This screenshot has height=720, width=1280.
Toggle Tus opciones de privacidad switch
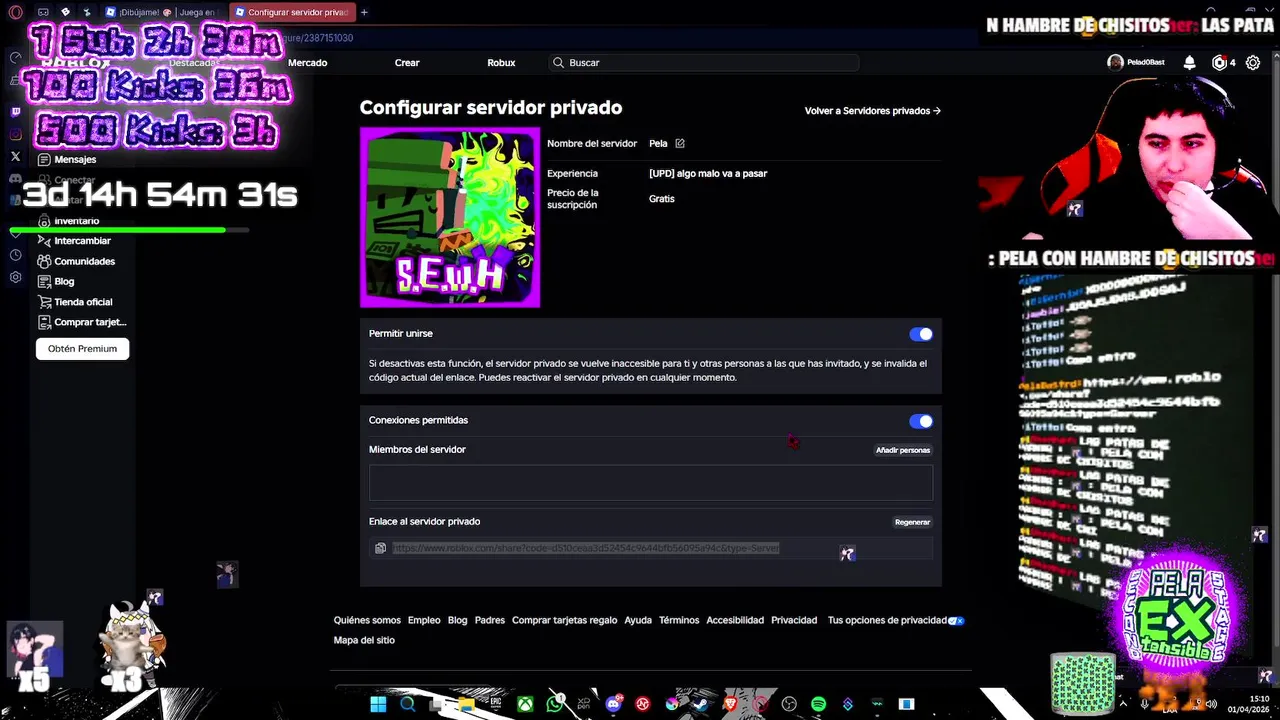tap(956, 620)
